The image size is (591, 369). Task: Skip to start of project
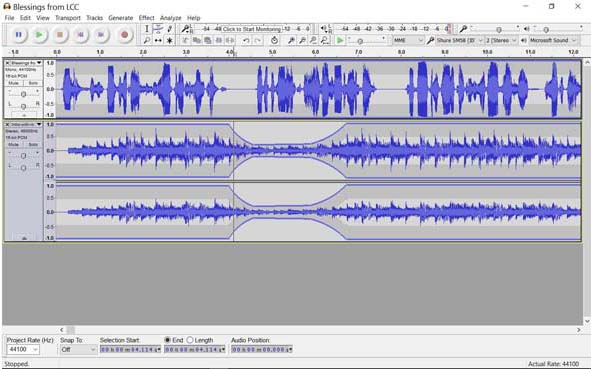coord(80,35)
